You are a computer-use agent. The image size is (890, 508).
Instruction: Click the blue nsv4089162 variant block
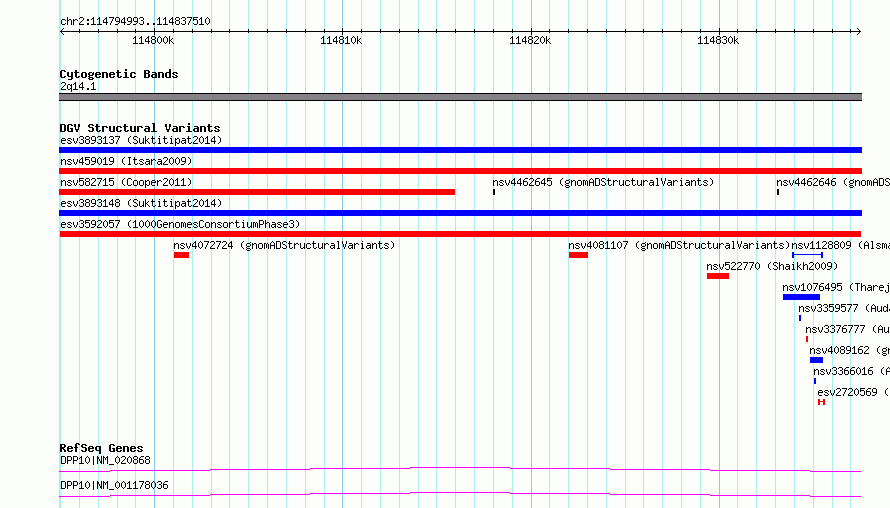point(816,360)
